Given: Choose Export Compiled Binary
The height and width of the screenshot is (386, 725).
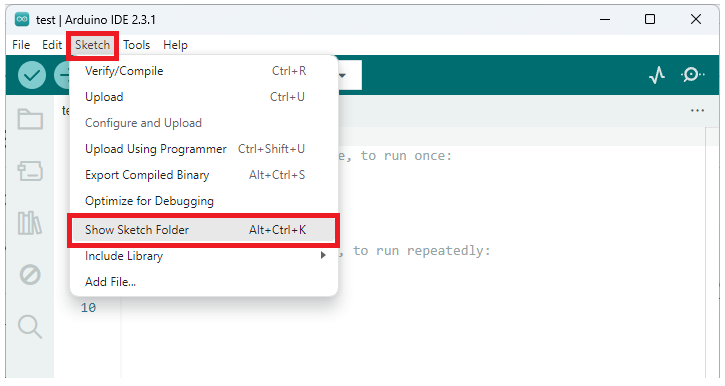Looking at the screenshot, I should coord(203,175).
